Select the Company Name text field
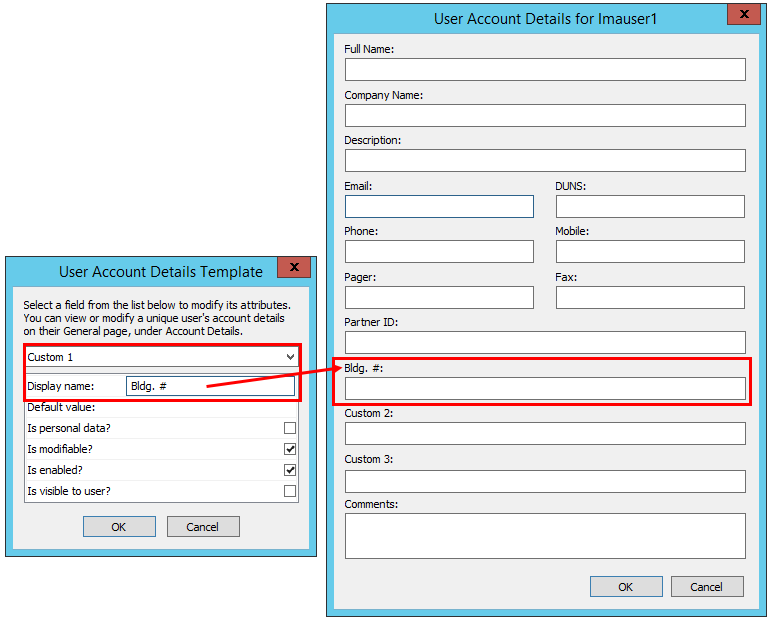Screen dimensions: 770x621 (545, 115)
